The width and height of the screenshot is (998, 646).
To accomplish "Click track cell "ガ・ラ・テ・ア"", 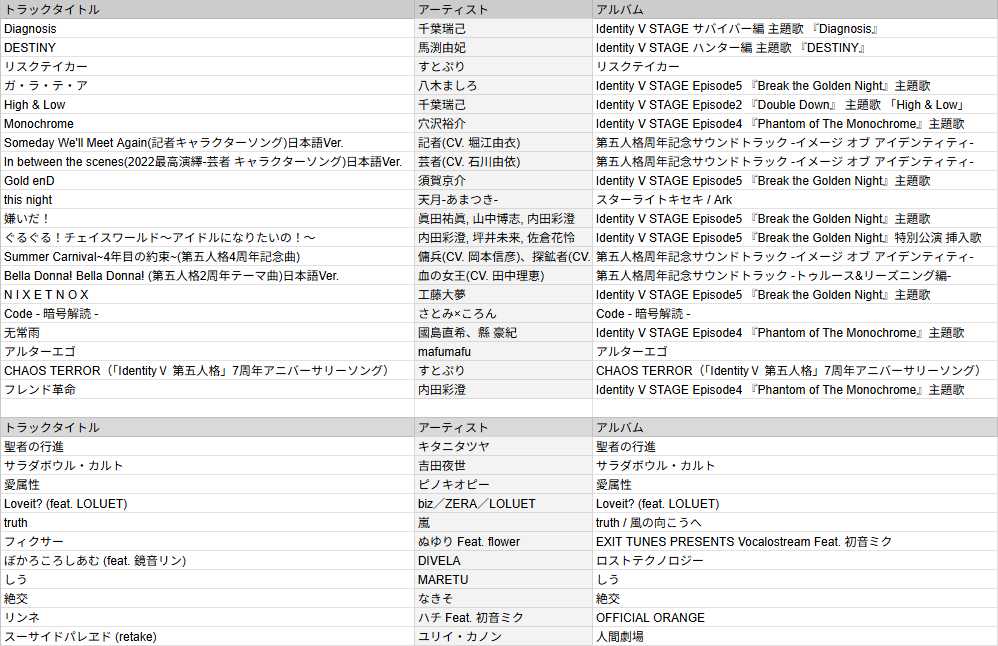I will point(207,86).
